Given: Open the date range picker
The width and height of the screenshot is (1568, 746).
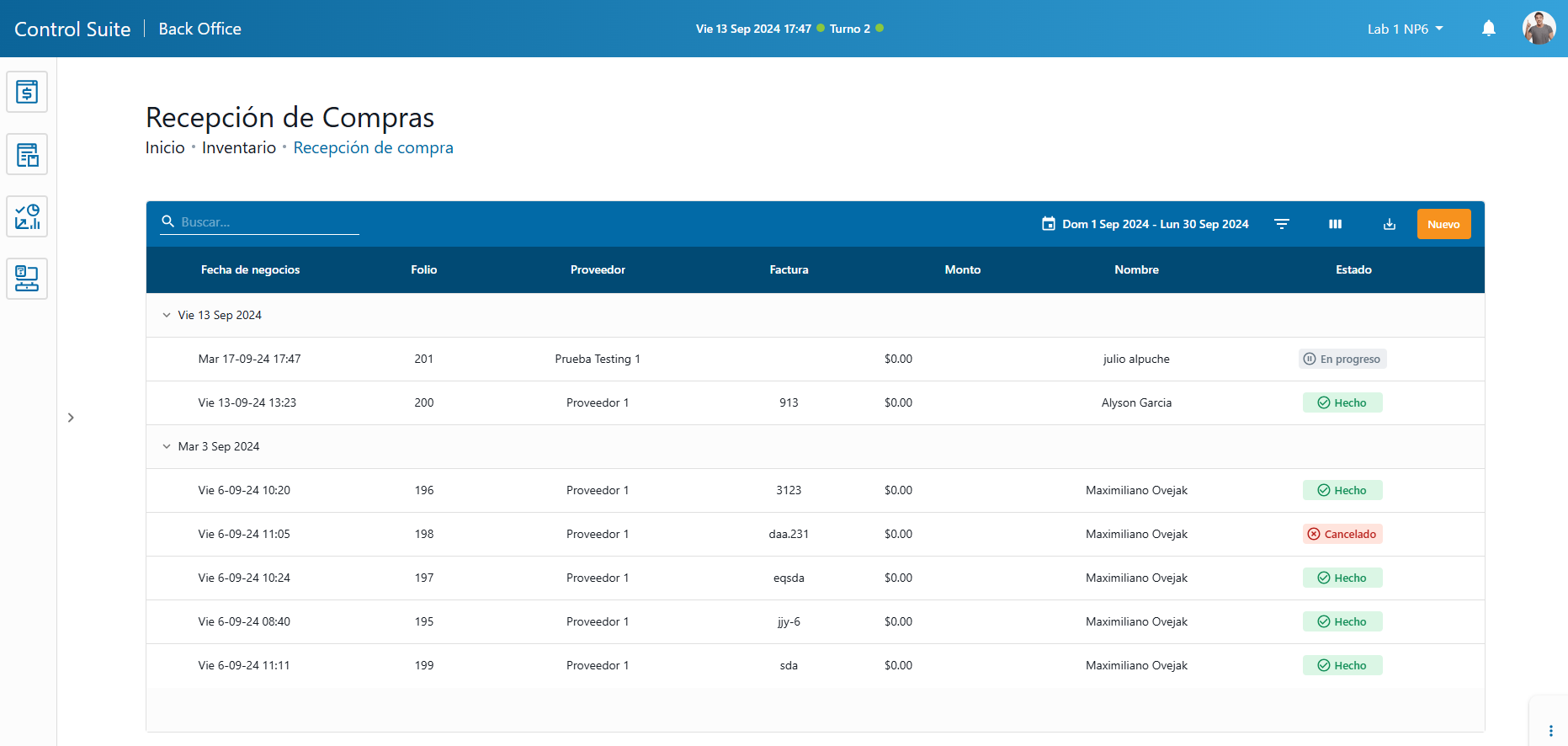Looking at the screenshot, I should [x=1145, y=224].
